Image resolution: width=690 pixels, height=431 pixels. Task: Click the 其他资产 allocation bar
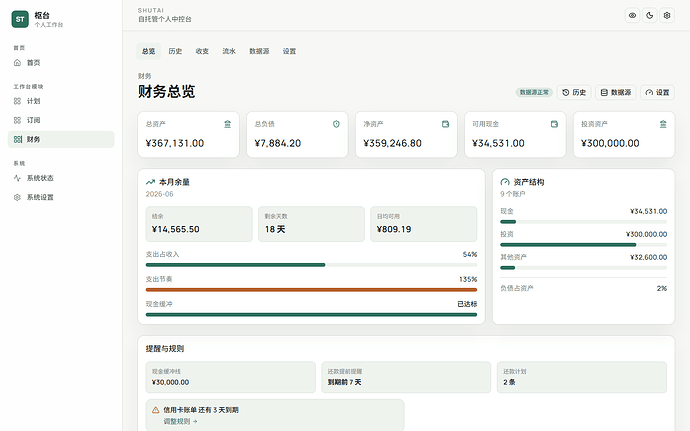[584, 268]
